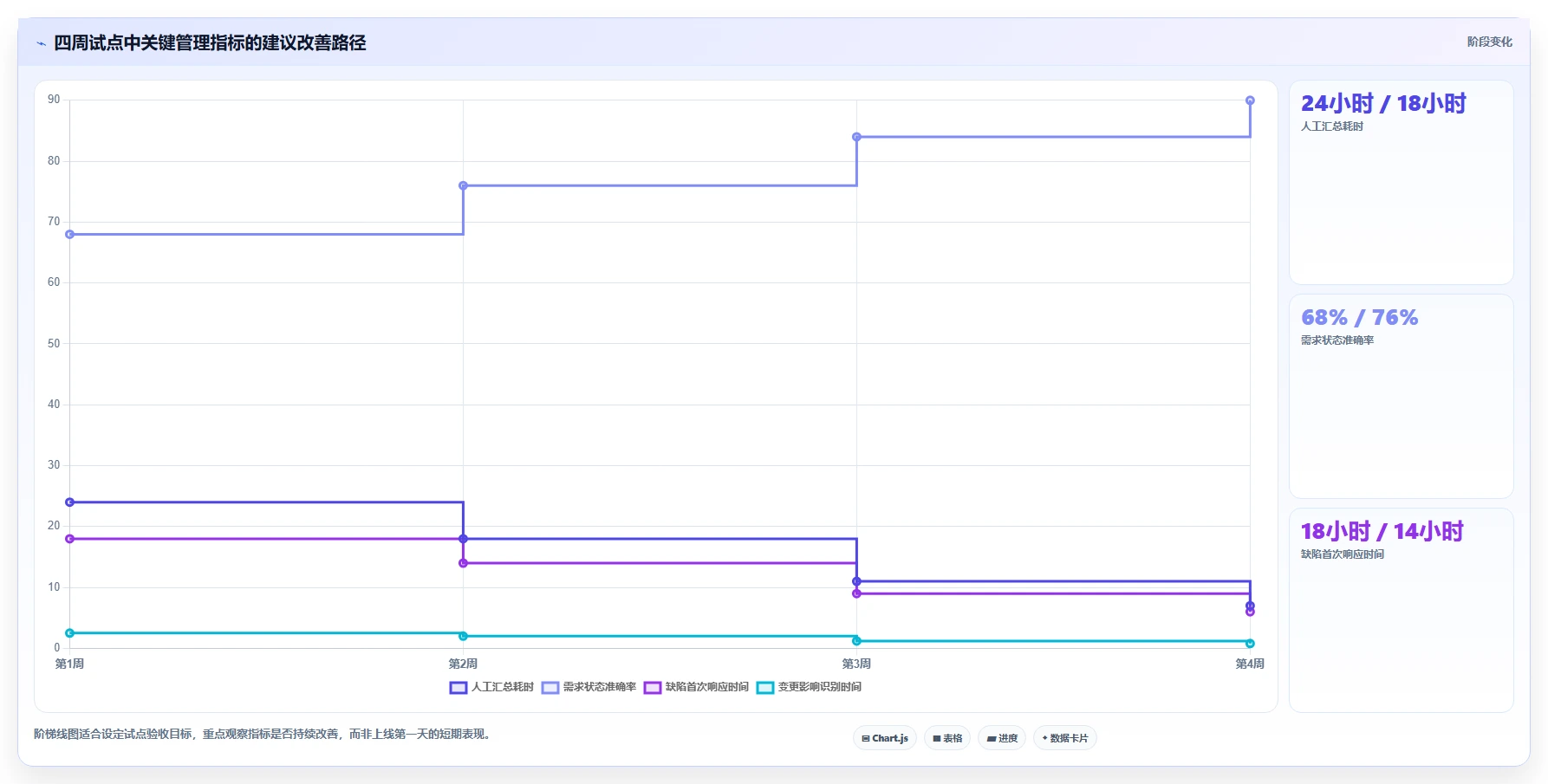
Task: Click the 数据卡片 chip
Action: (x=1065, y=738)
